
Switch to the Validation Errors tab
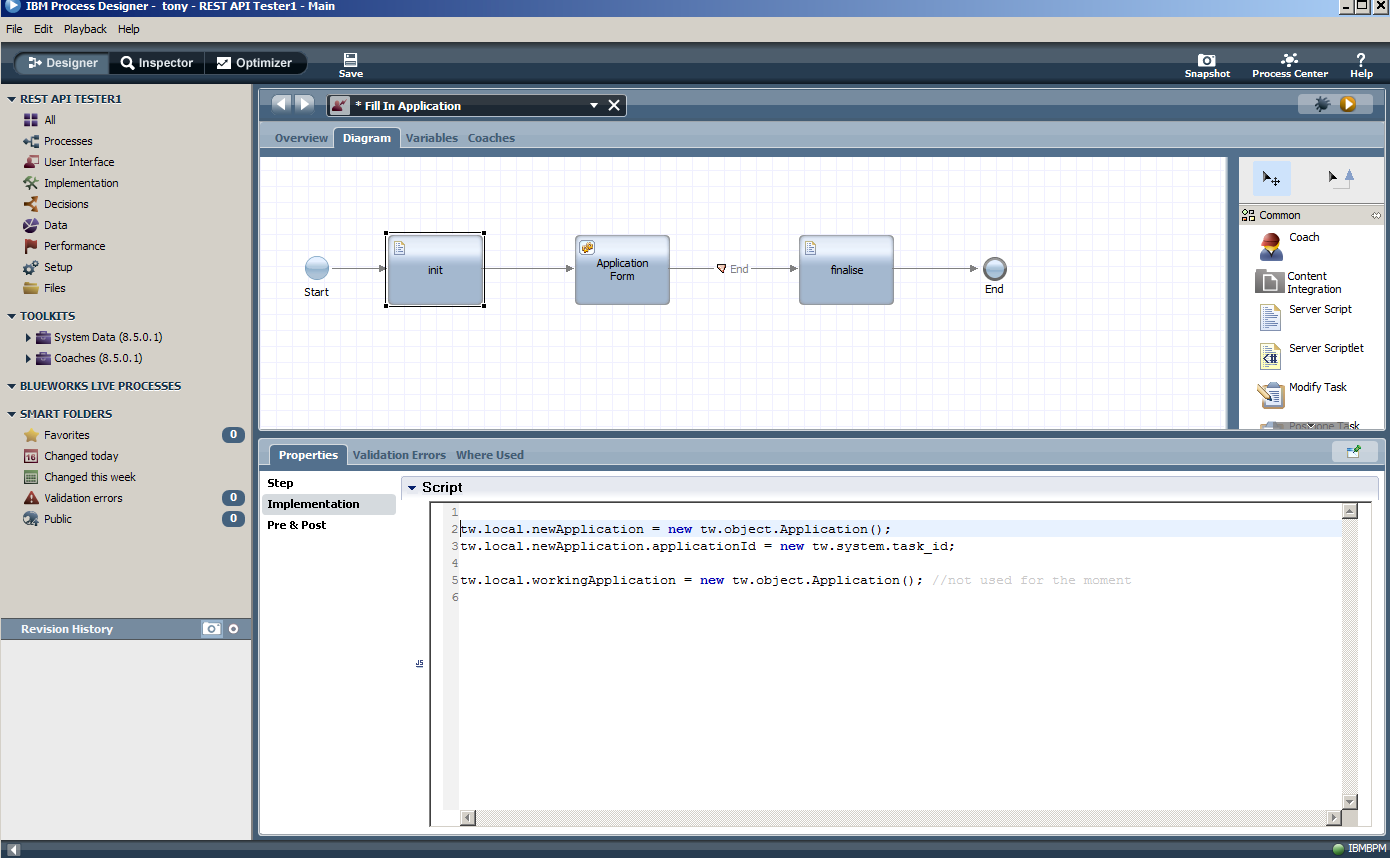tap(399, 455)
